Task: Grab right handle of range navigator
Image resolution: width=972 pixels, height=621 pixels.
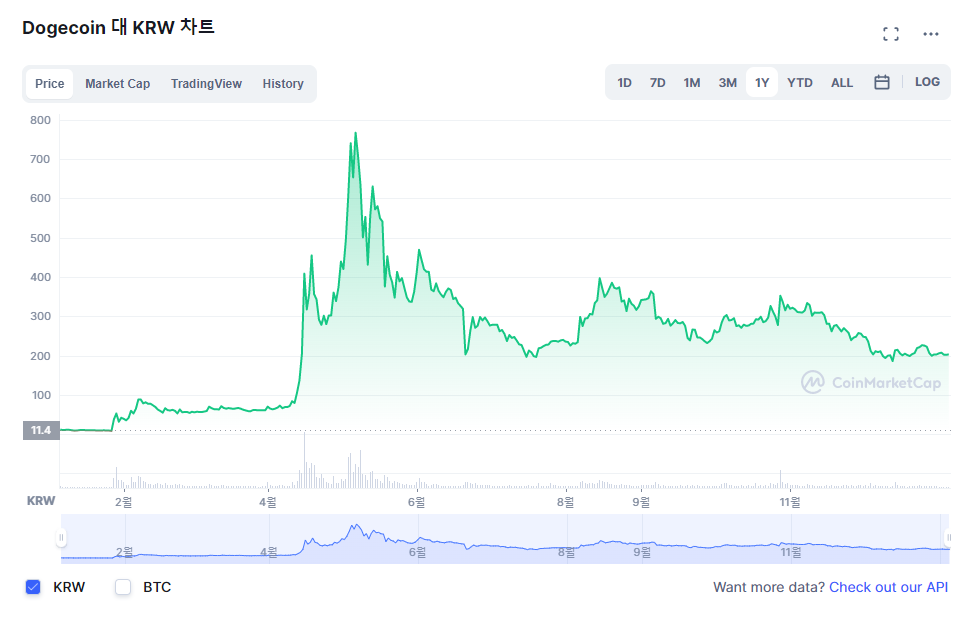Action: (x=948, y=537)
